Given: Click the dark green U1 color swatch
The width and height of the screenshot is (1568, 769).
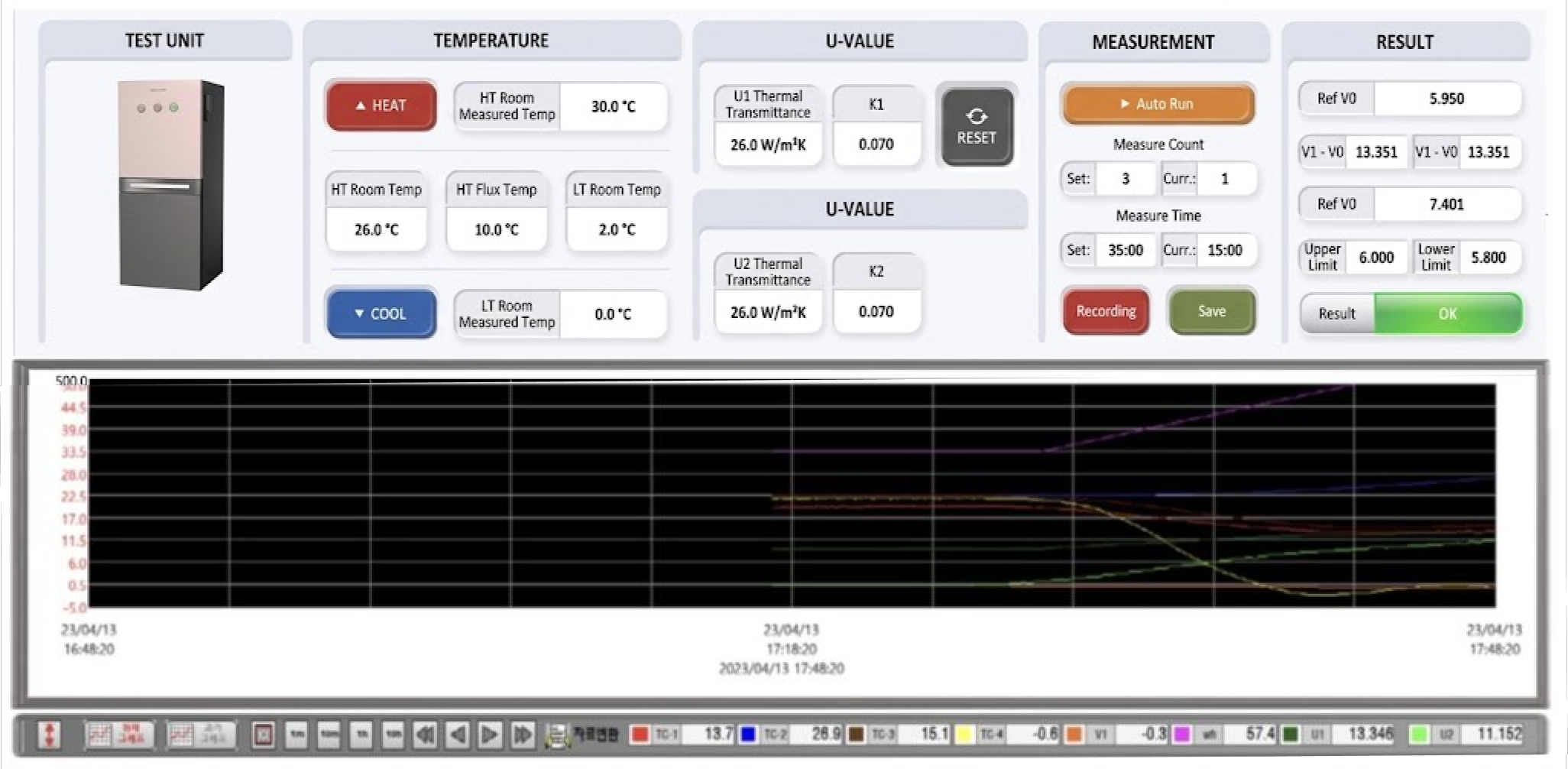Looking at the screenshot, I should [x=1291, y=734].
